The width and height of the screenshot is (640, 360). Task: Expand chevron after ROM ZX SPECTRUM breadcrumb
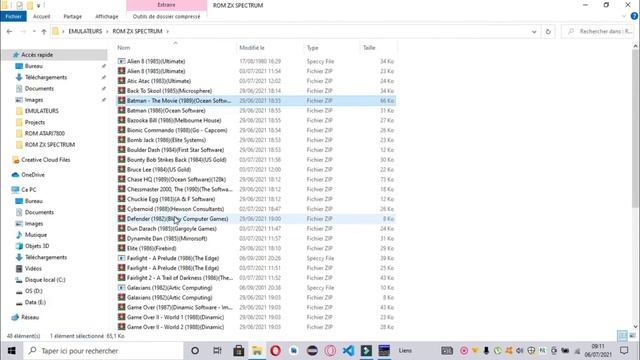(167, 31)
